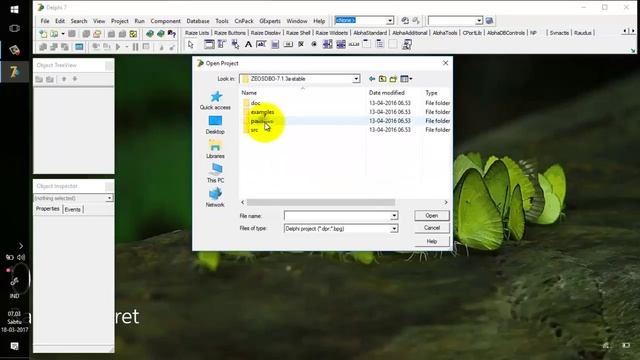Switch to Raize Buttons palette tab
640x360 pixels.
[230, 33]
